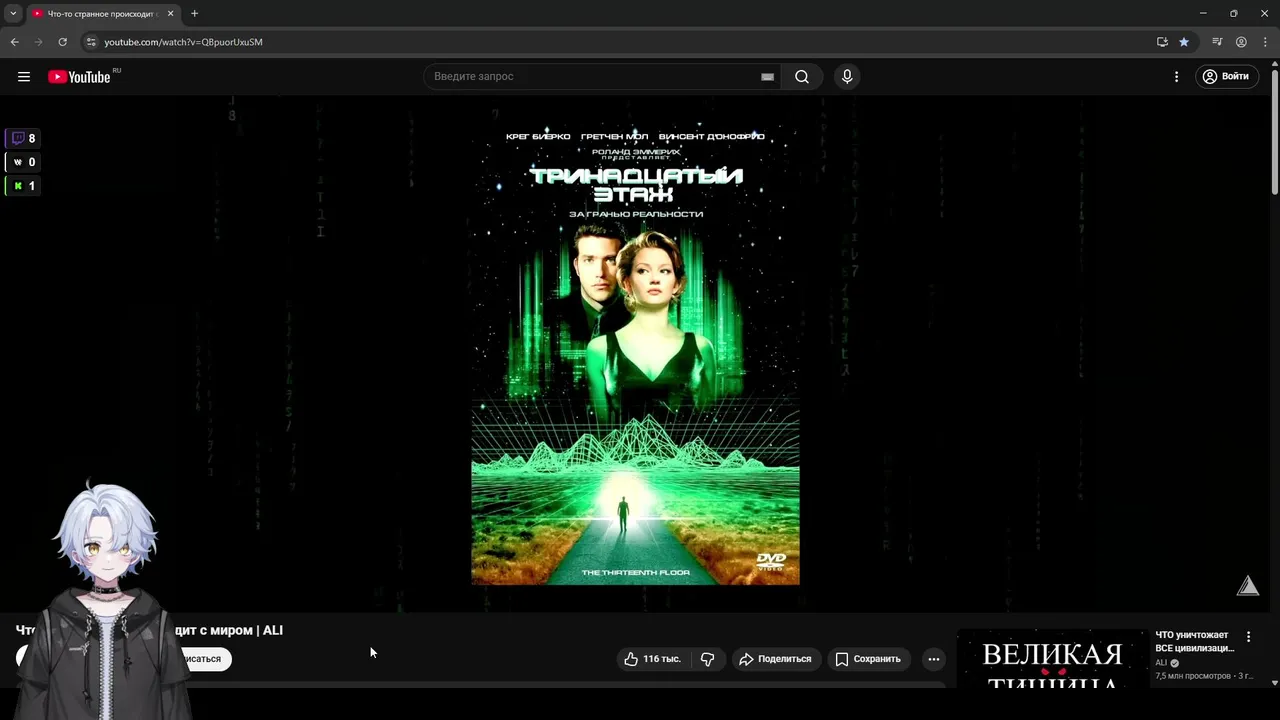The width and height of the screenshot is (1280, 720).
Task: Click the counter overlay showing 0
Action: tap(23, 162)
